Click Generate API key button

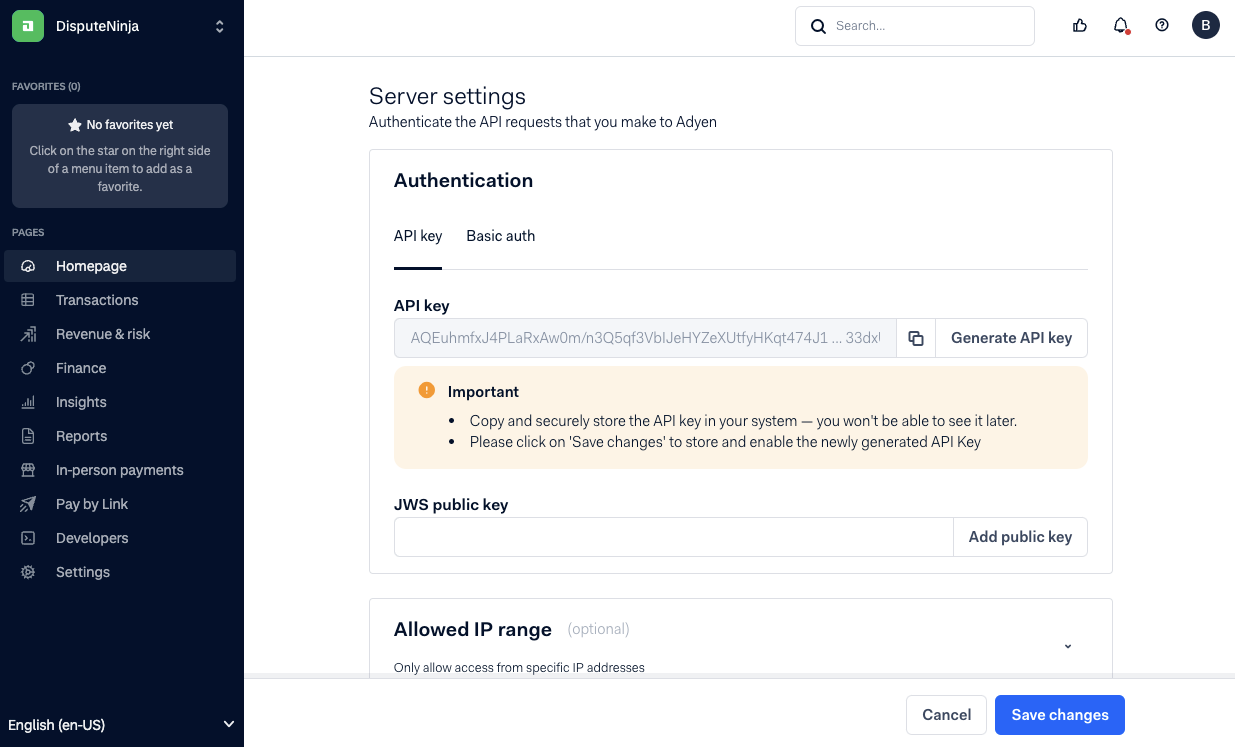pos(1011,338)
